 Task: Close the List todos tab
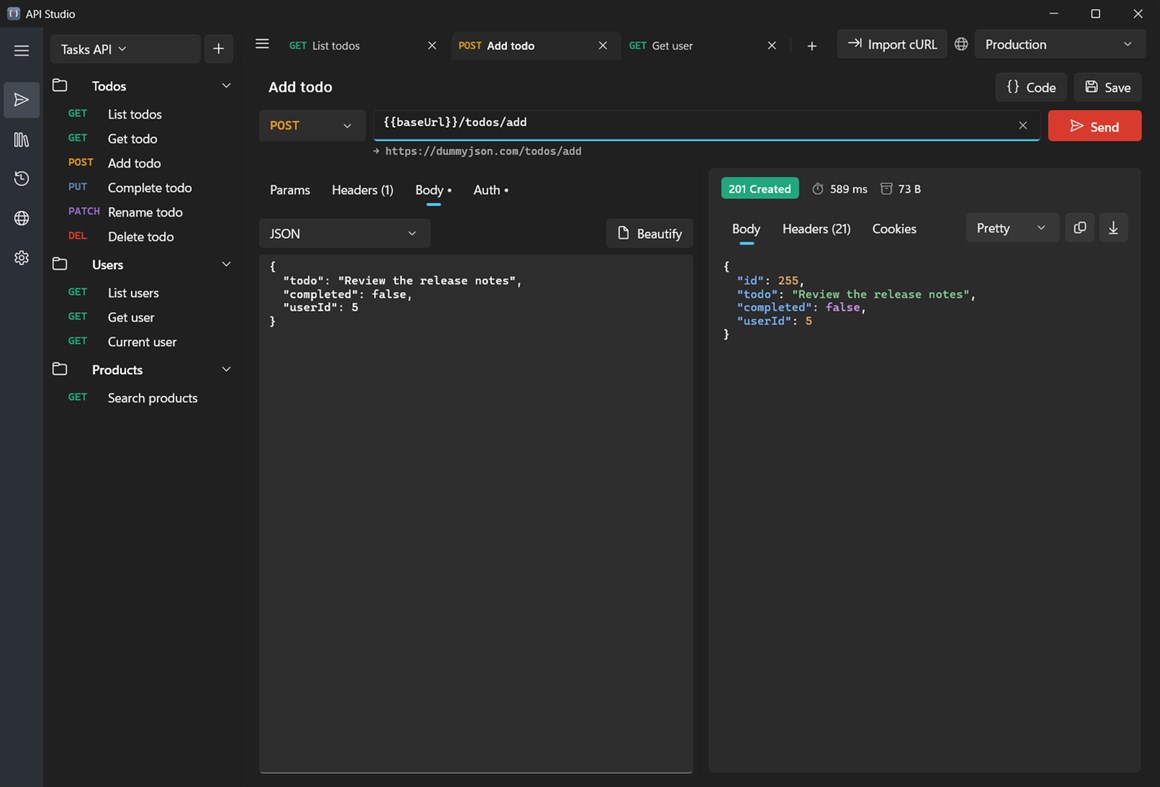pos(432,45)
